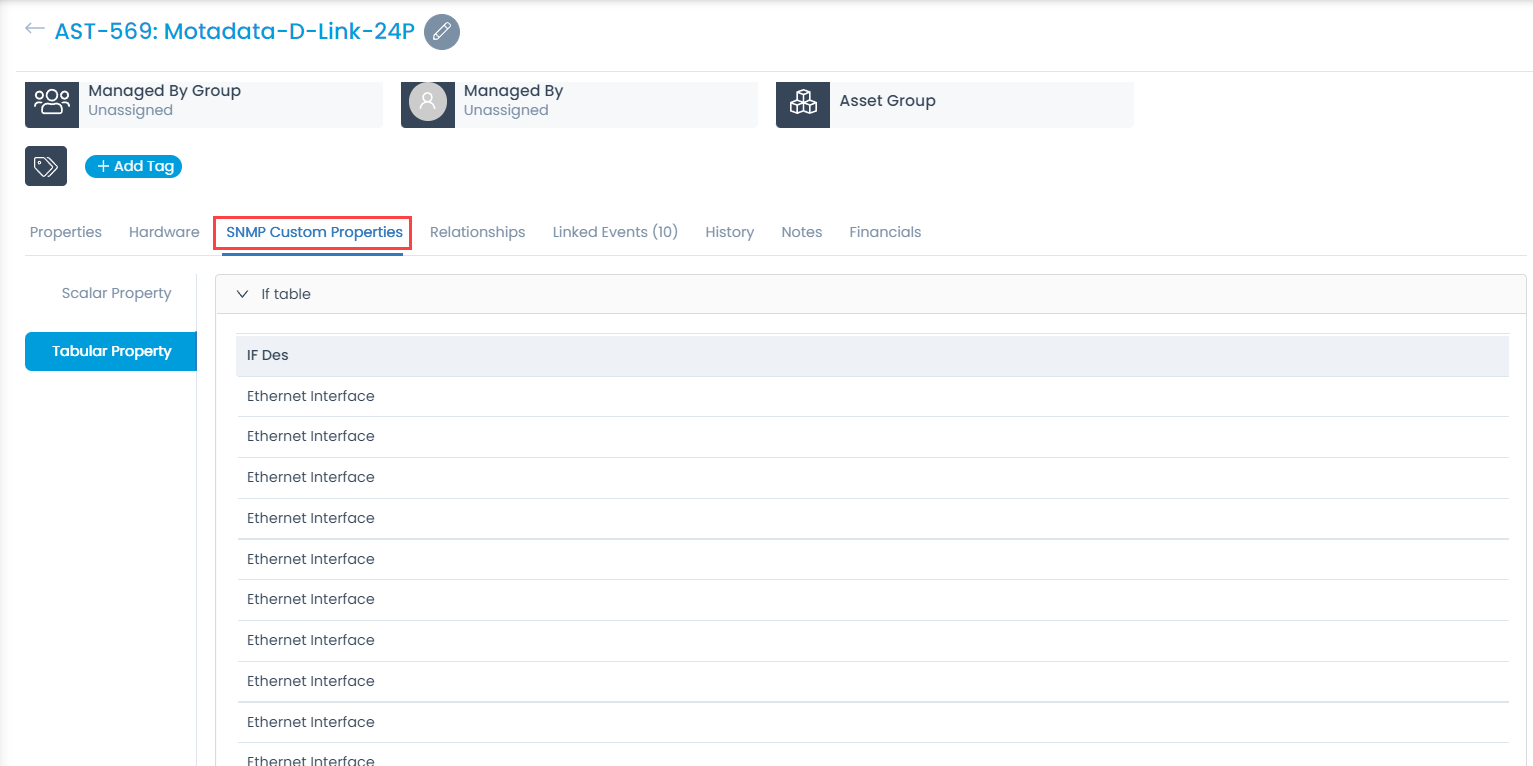Collapse the If table section
1533x766 pixels.
pos(286,293)
